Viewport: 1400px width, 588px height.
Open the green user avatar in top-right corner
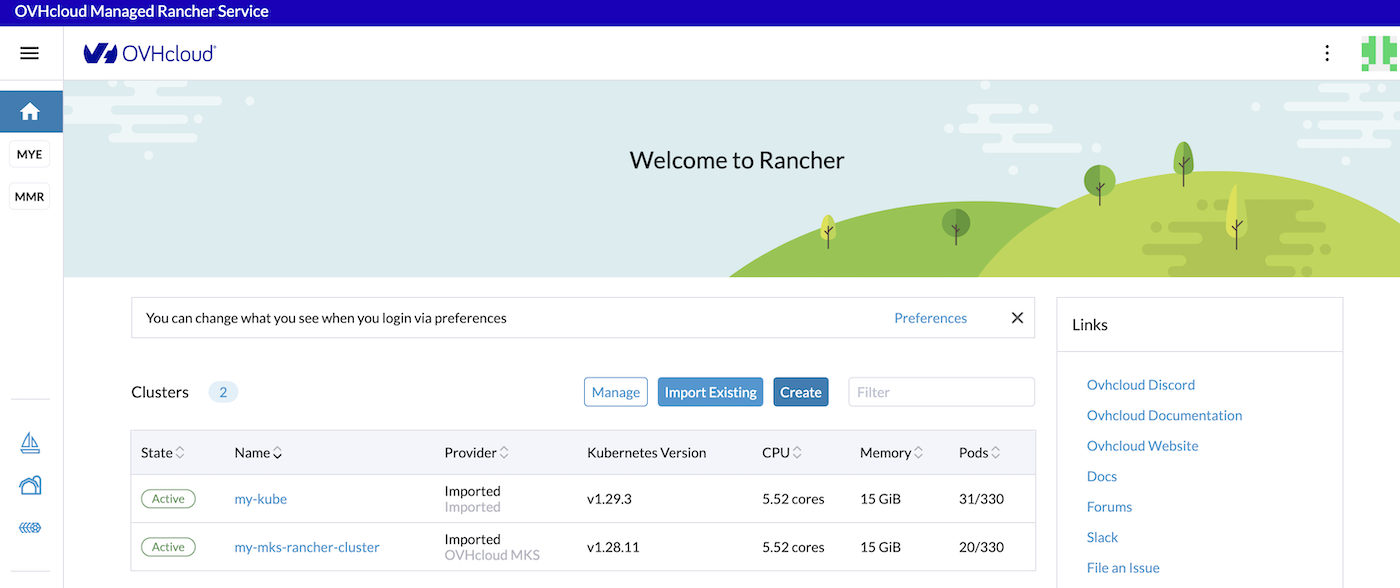point(1381,53)
